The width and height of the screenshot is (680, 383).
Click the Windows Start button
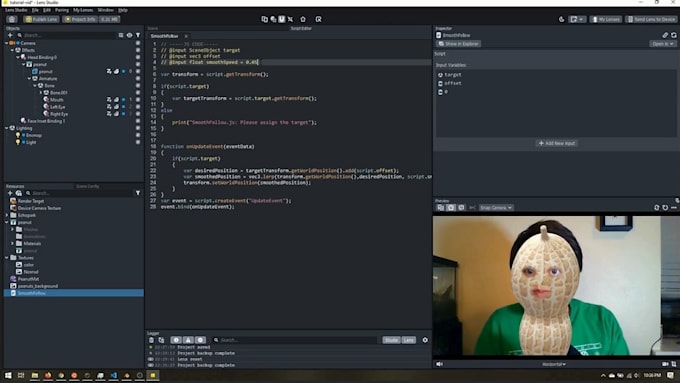[x=8, y=375]
